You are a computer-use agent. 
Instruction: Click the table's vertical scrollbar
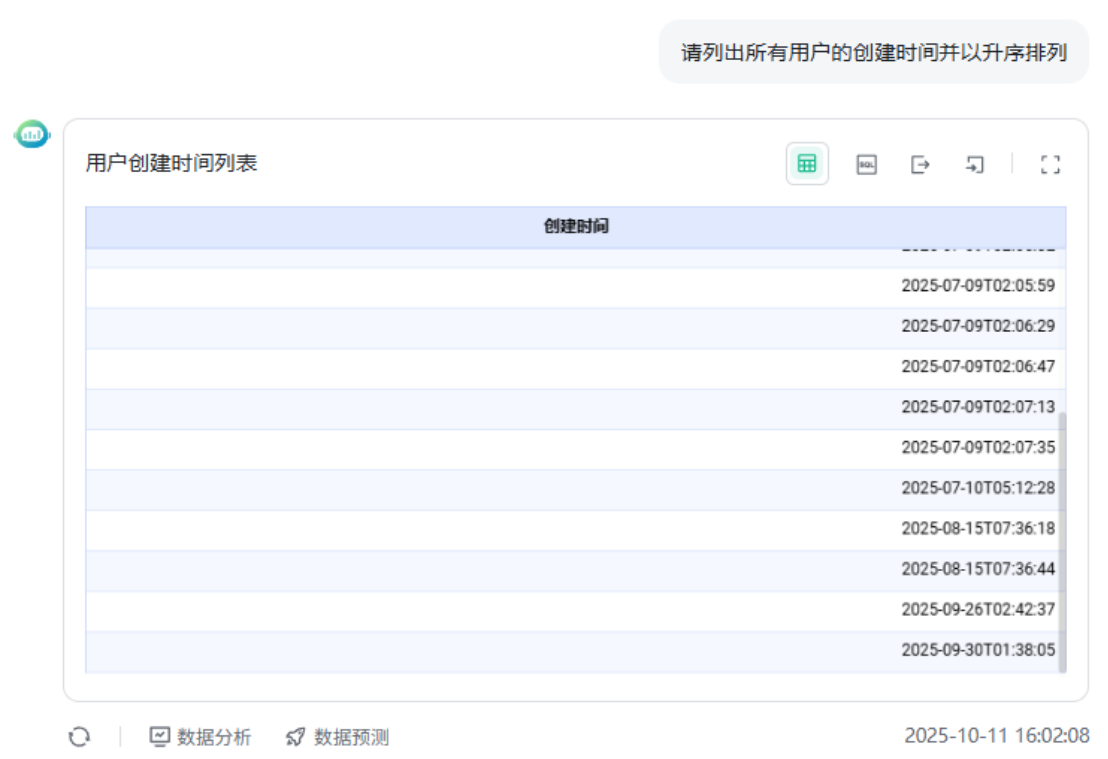(1062, 540)
